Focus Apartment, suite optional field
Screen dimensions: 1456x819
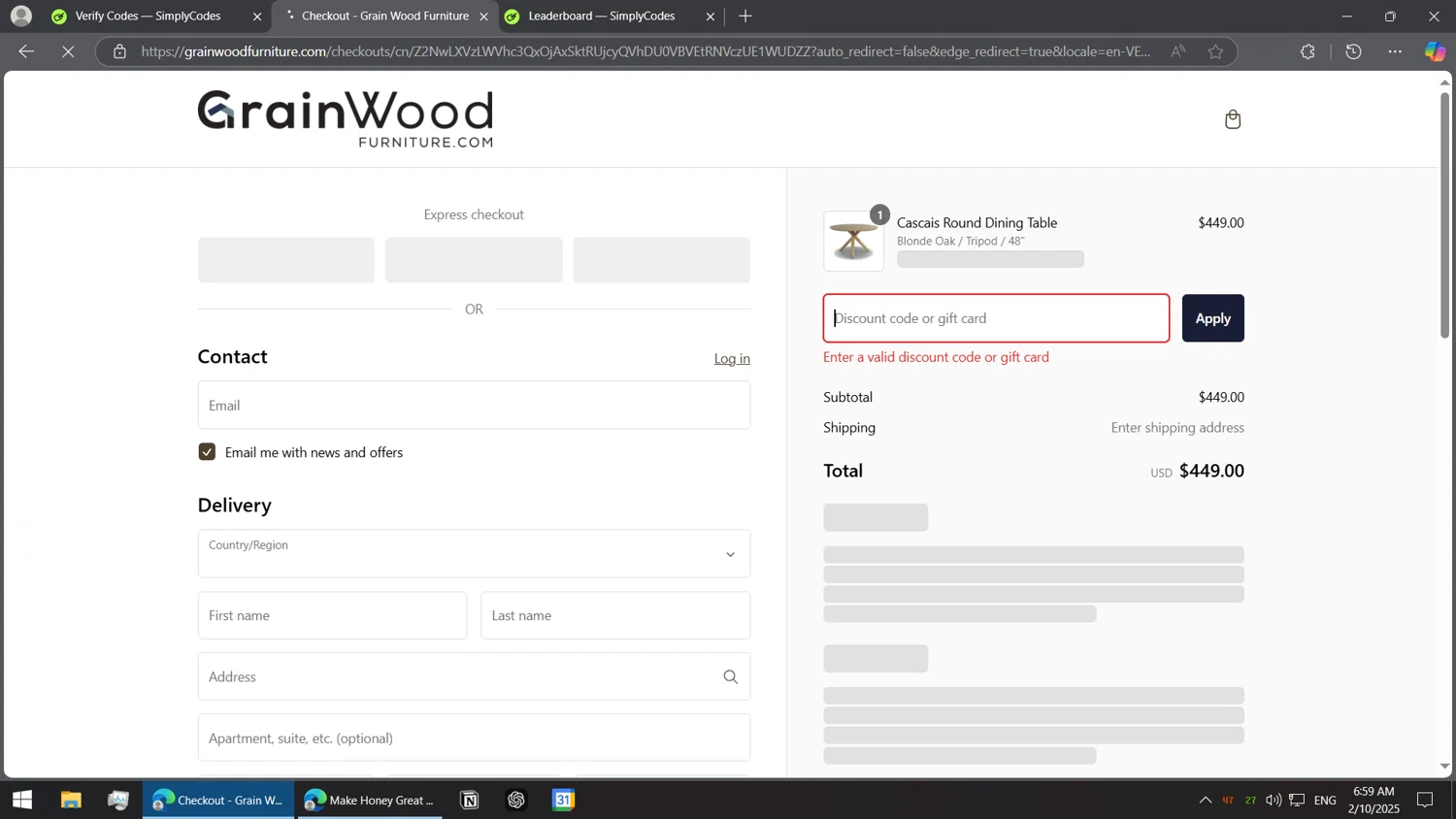[474, 737]
